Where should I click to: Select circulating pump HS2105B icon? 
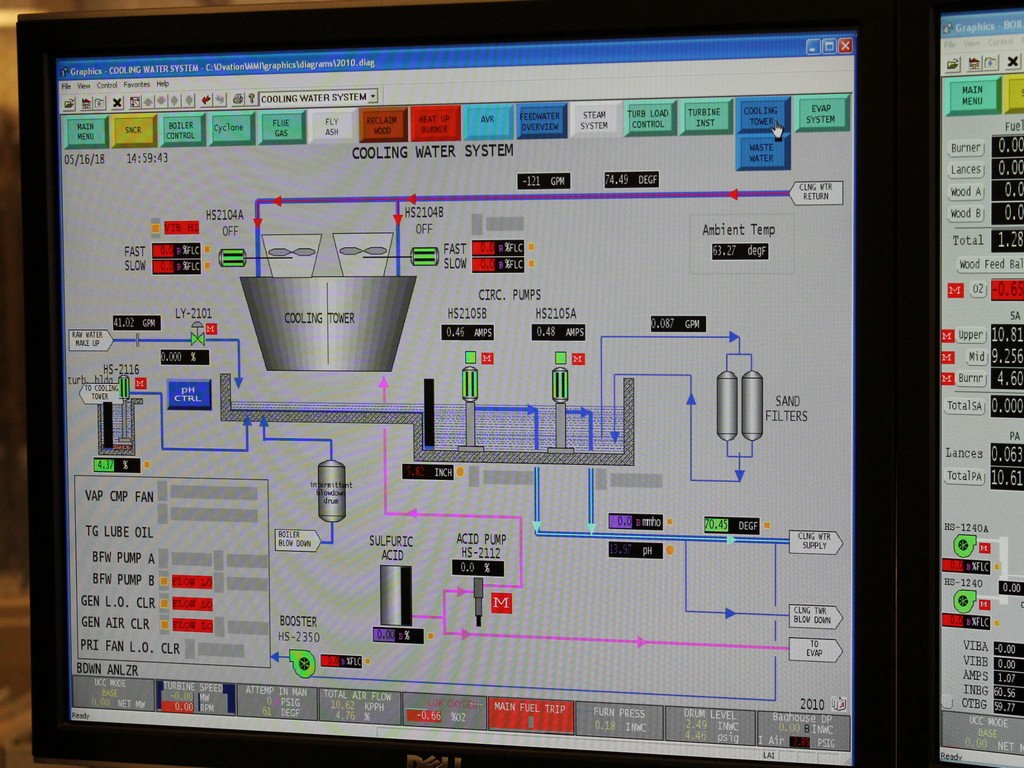tap(470, 383)
